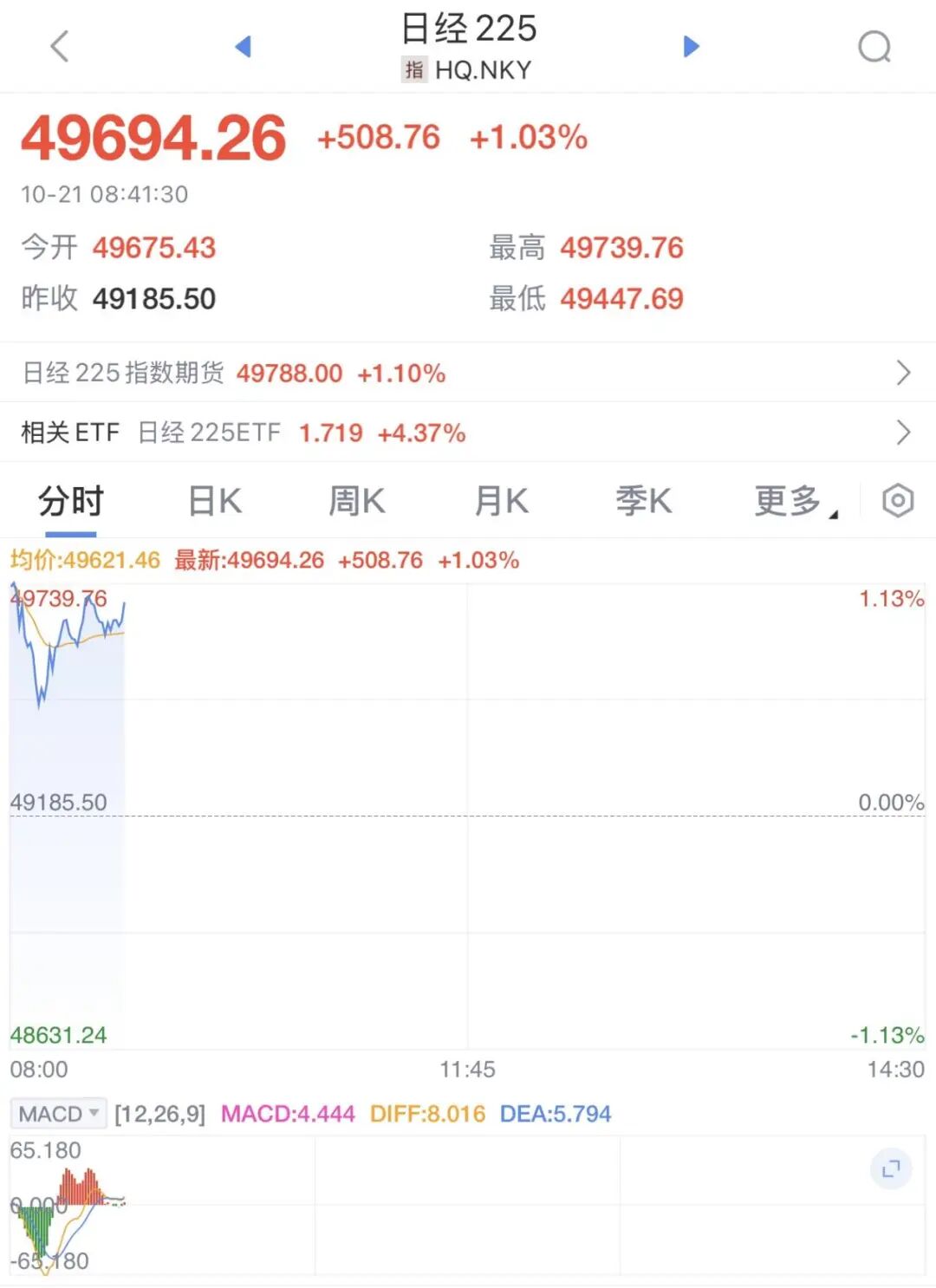Tap the index tag icon beside HQ.NKY
The height and width of the screenshot is (1288, 936).
pyautogui.click(x=414, y=69)
